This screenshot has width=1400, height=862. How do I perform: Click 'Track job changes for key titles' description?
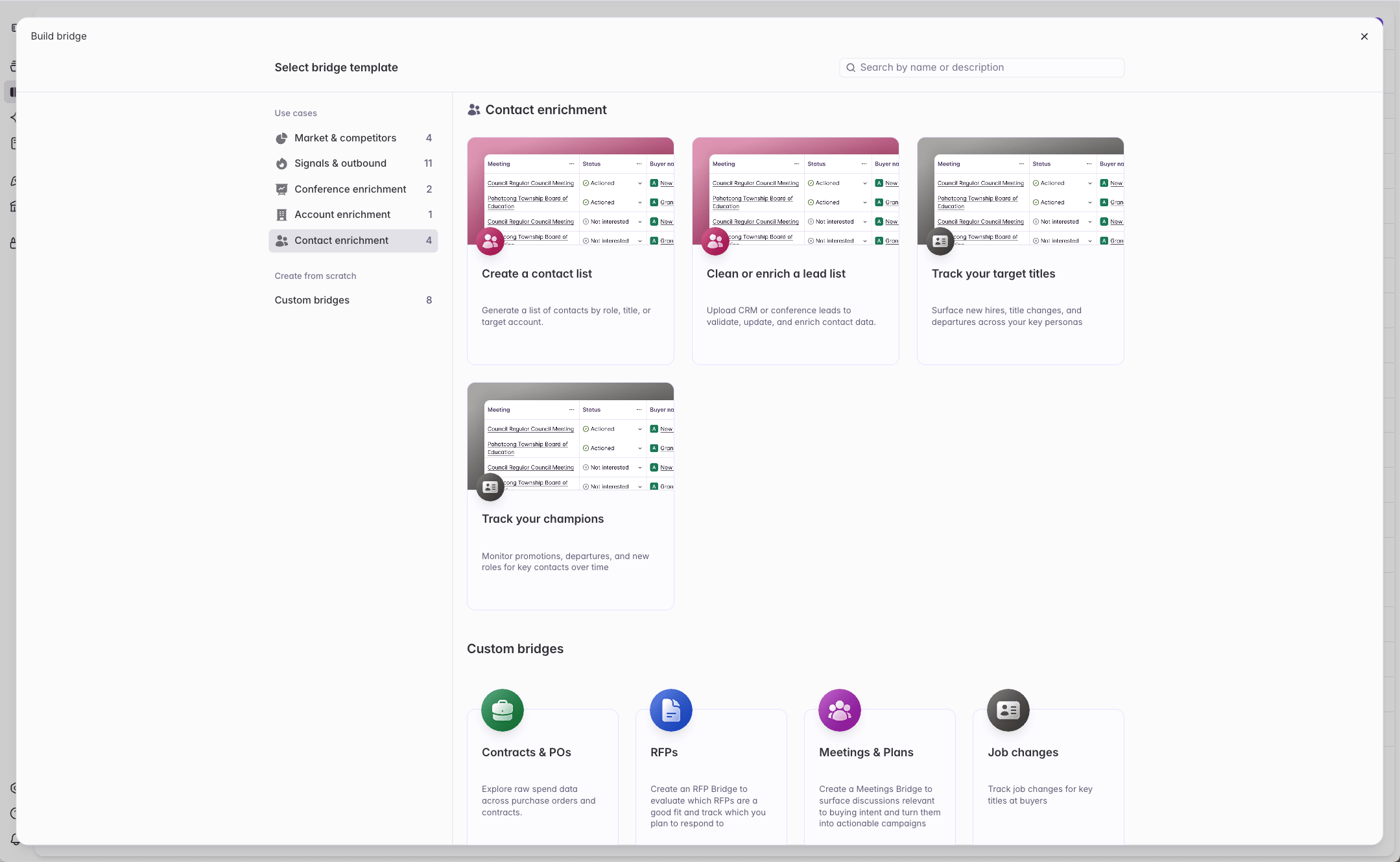point(1040,795)
